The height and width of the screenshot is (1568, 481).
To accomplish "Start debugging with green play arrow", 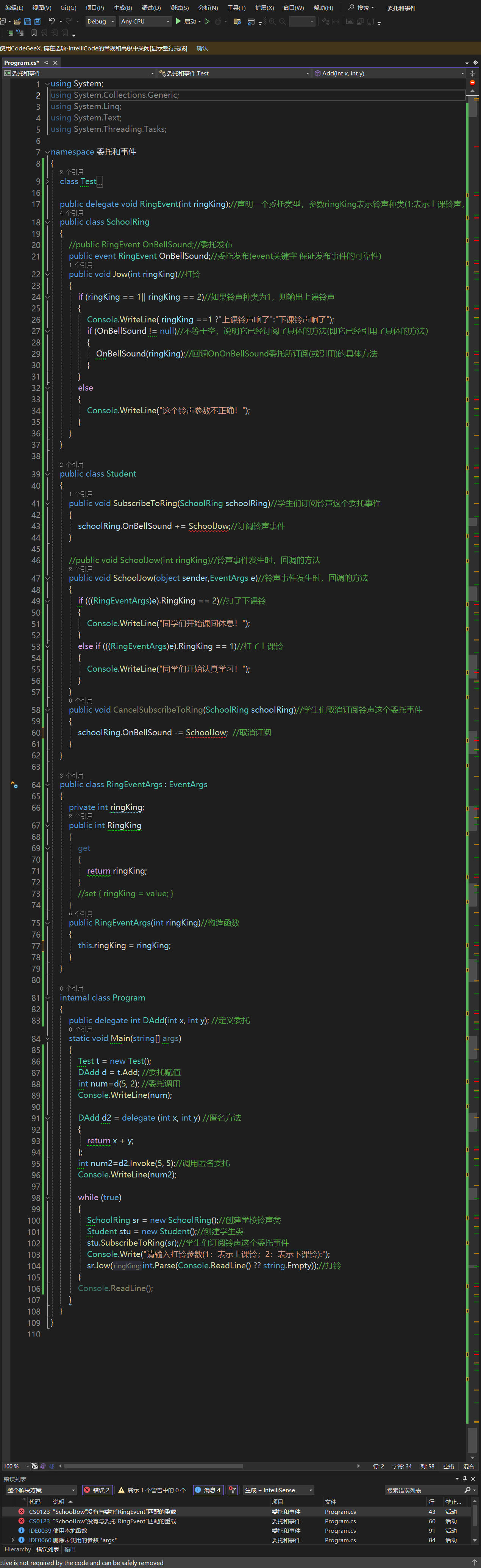I will (x=178, y=21).
